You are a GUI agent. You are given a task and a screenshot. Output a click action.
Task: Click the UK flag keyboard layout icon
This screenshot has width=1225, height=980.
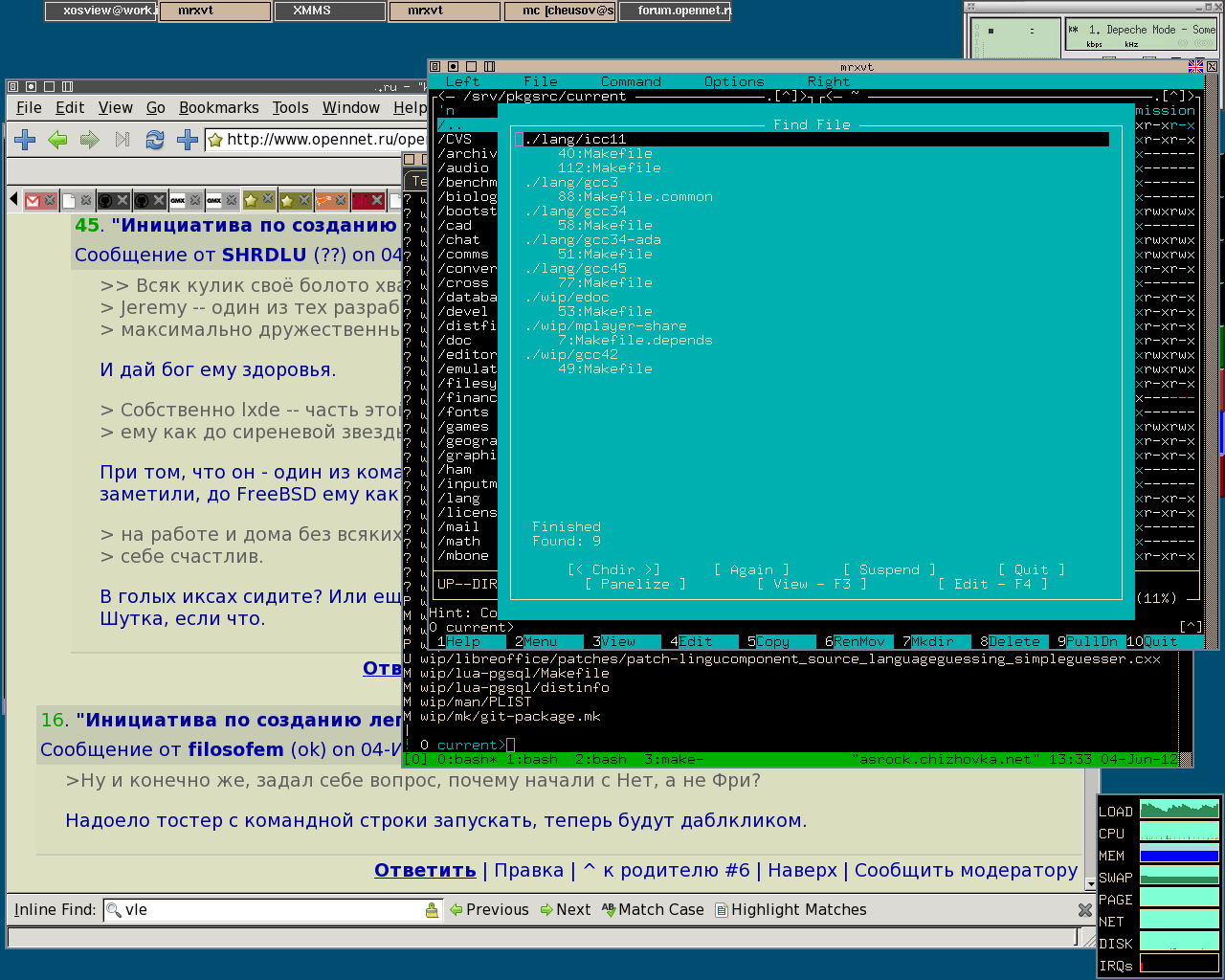click(1195, 67)
